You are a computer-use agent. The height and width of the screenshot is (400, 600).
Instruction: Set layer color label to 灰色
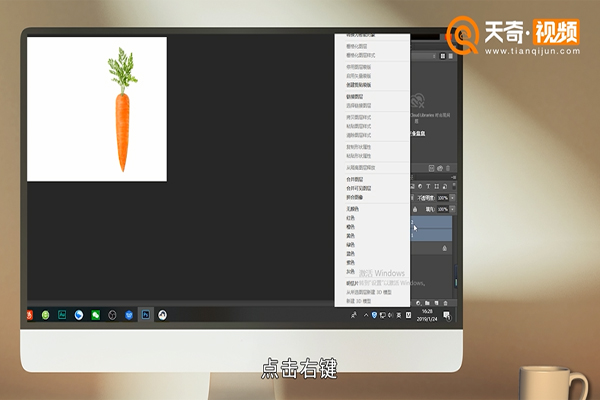coord(351,272)
